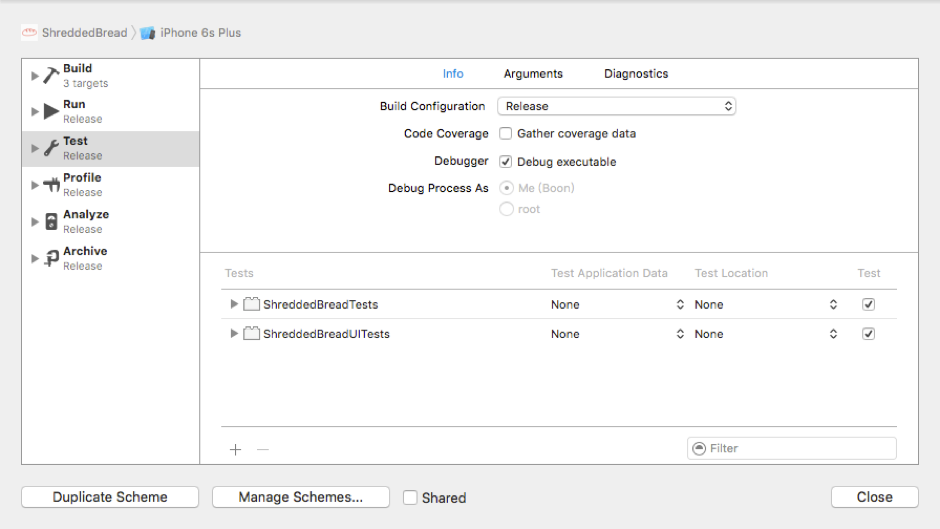The width and height of the screenshot is (940, 529).
Task: Select the Build row label
Action: pyautogui.click(x=77, y=68)
